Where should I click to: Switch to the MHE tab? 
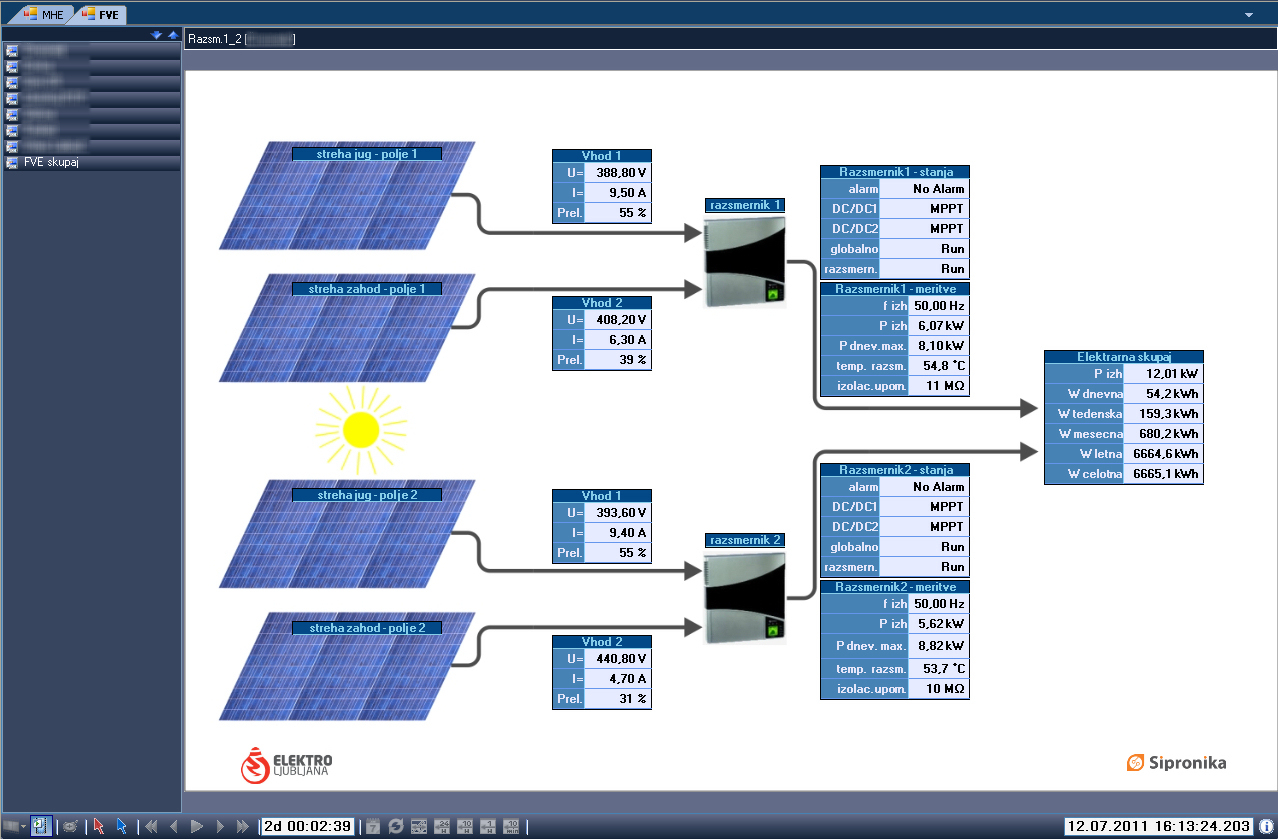[44, 14]
